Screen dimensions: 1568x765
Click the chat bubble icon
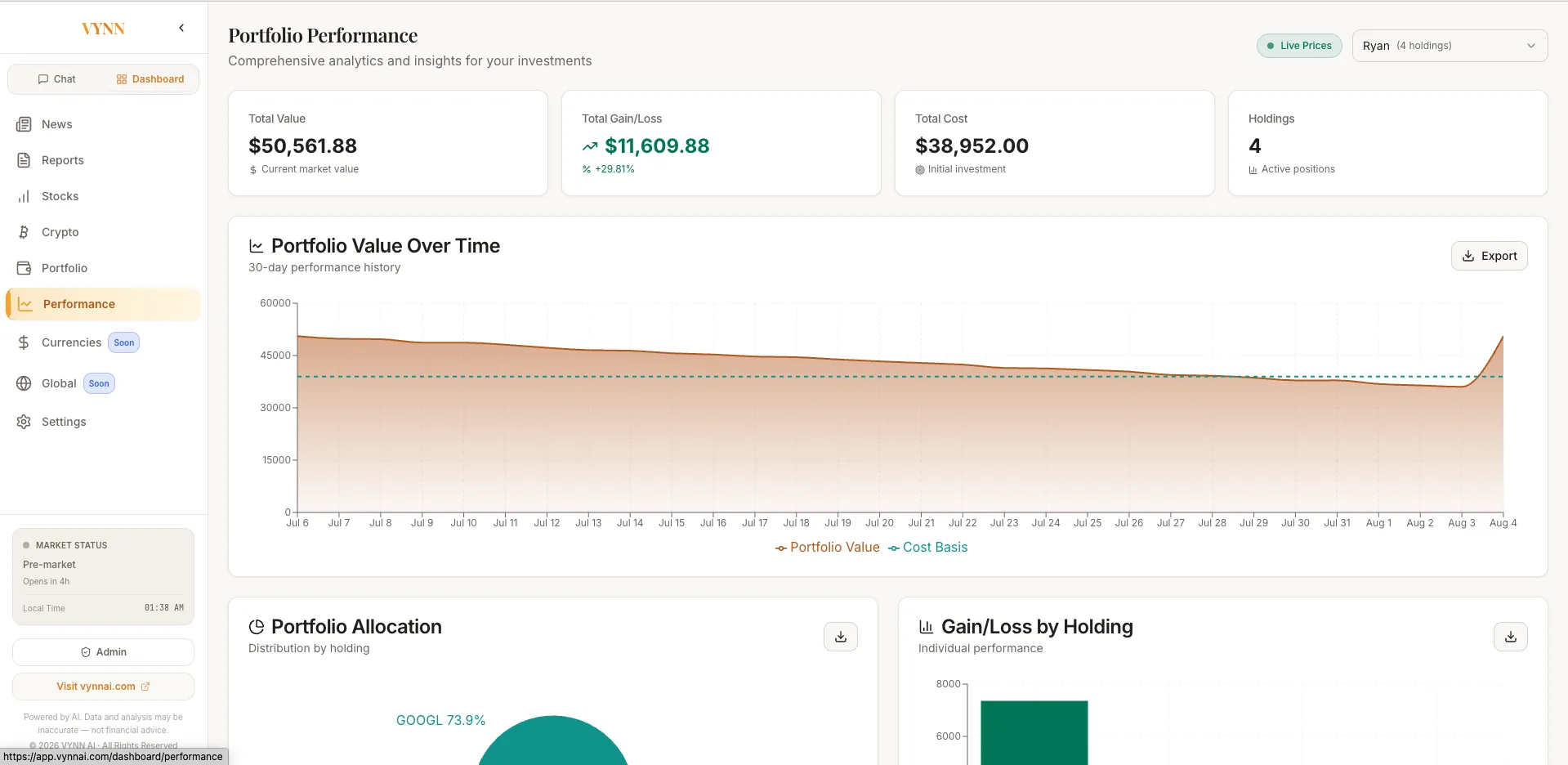[x=43, y=79]
